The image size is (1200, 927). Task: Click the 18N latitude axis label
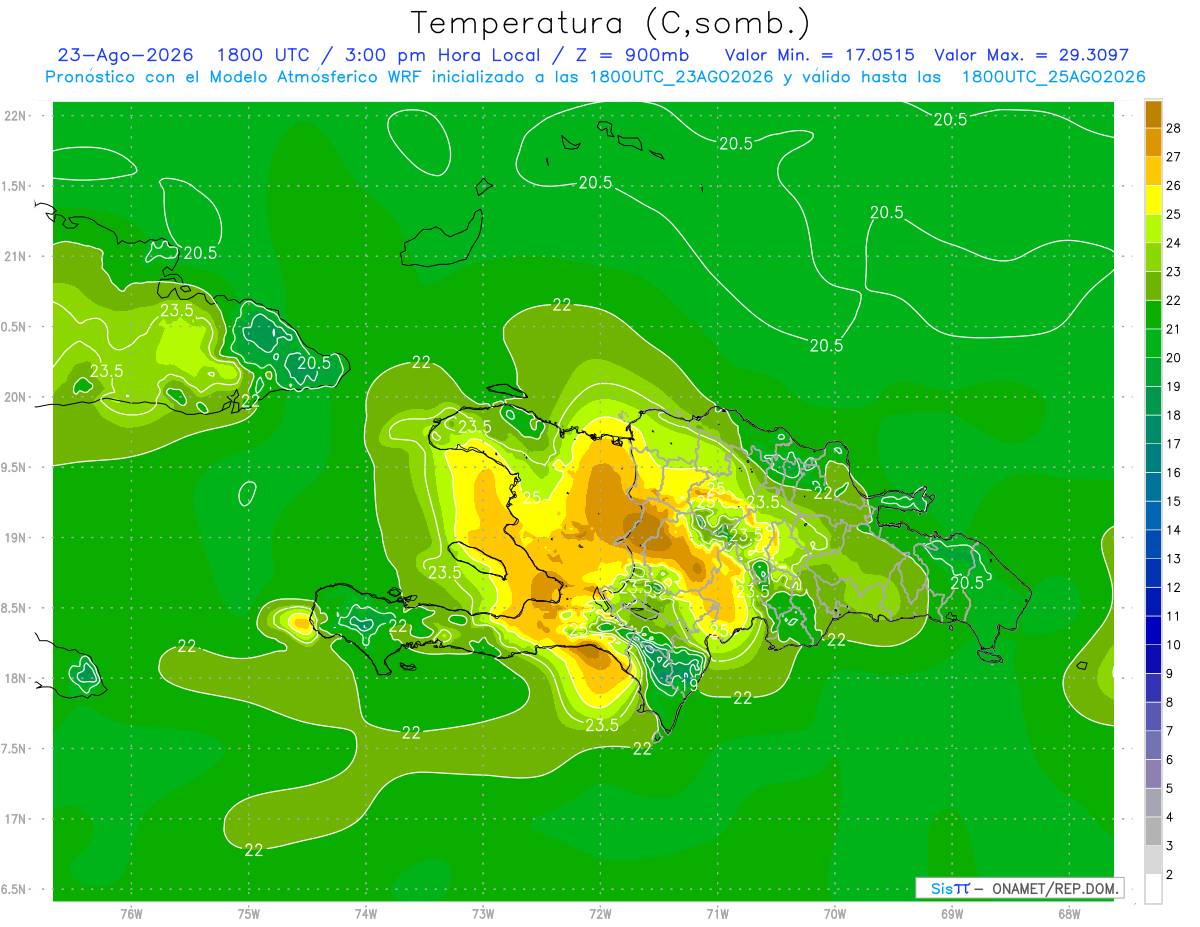point(14,678)
